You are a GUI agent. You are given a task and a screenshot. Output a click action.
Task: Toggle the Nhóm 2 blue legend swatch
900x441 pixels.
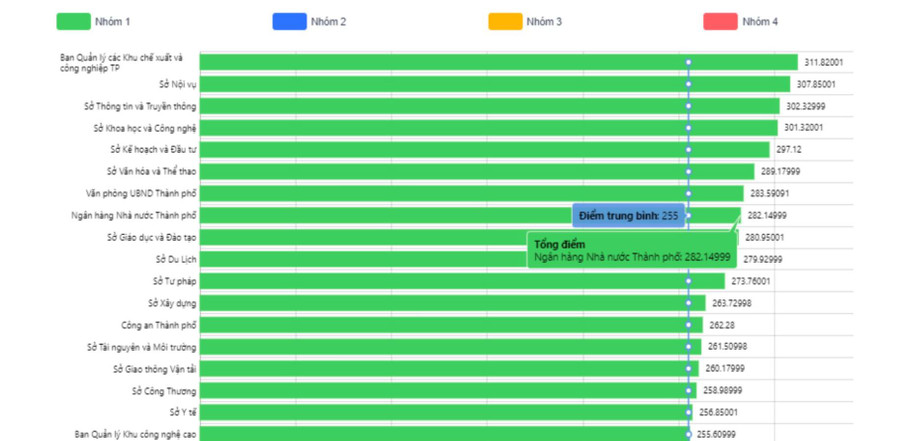coord(289,22)
